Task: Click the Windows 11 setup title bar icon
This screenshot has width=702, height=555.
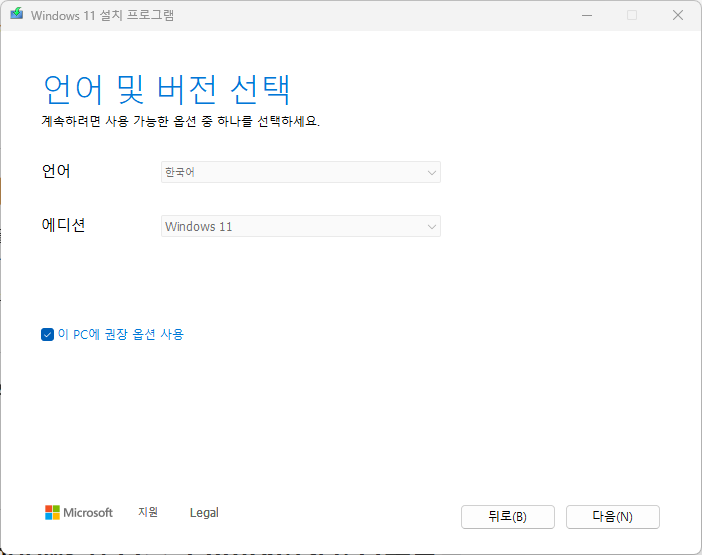Action: (x=17, y=14)
